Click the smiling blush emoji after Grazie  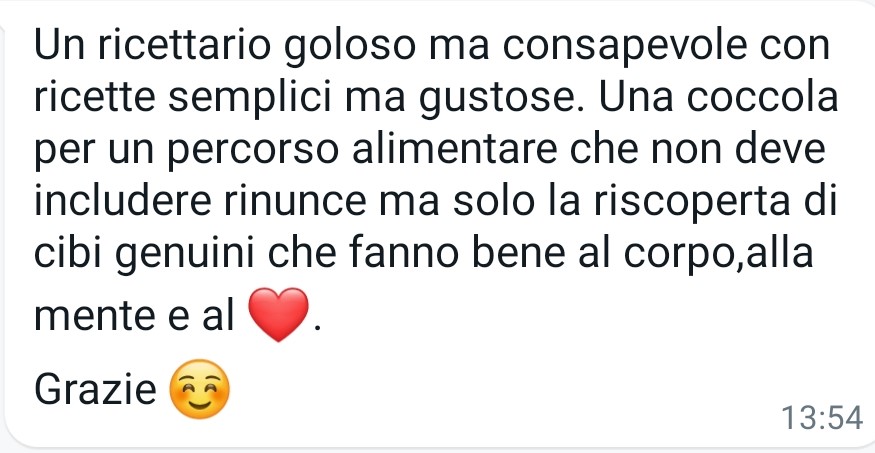click(200, 389)
